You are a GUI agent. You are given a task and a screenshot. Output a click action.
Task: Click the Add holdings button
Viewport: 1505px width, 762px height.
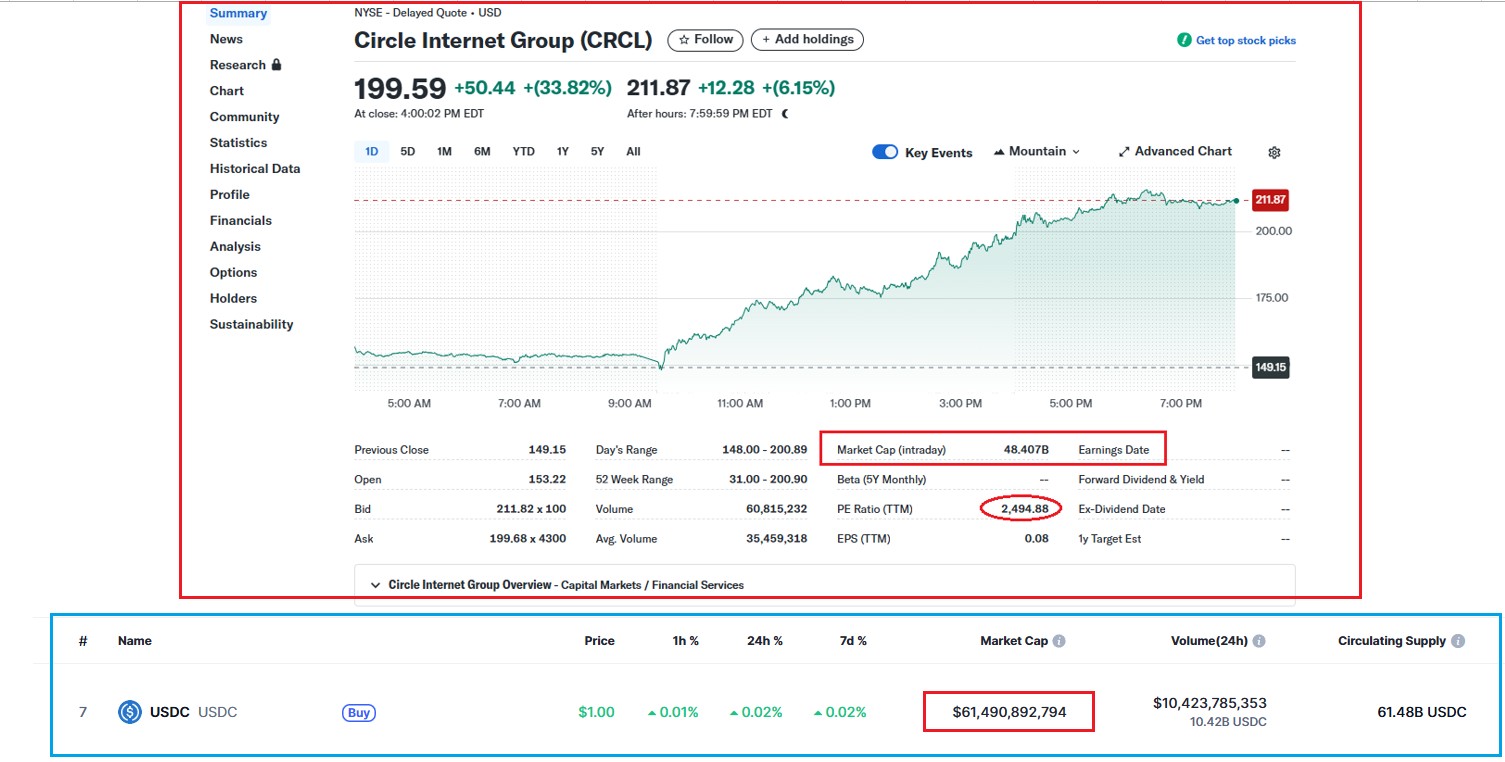807,40
